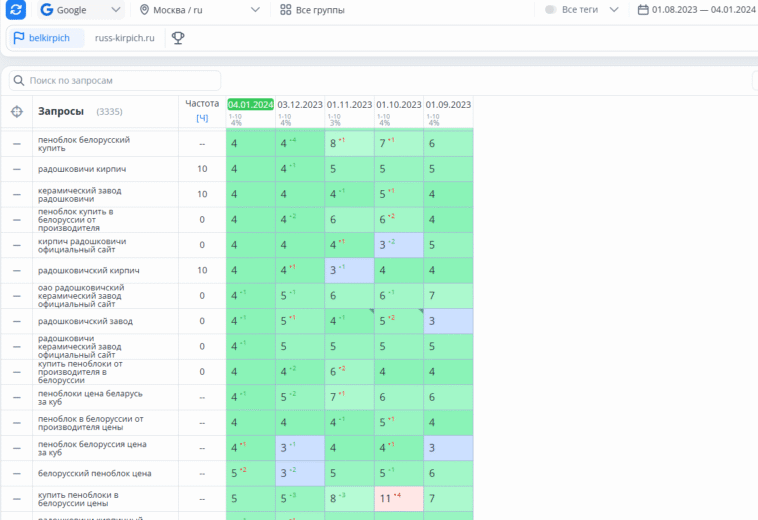Switch to the russ-kirpich.ru tab
The image size is (758, 520).
pyautogui.click(x=125, y=38)
